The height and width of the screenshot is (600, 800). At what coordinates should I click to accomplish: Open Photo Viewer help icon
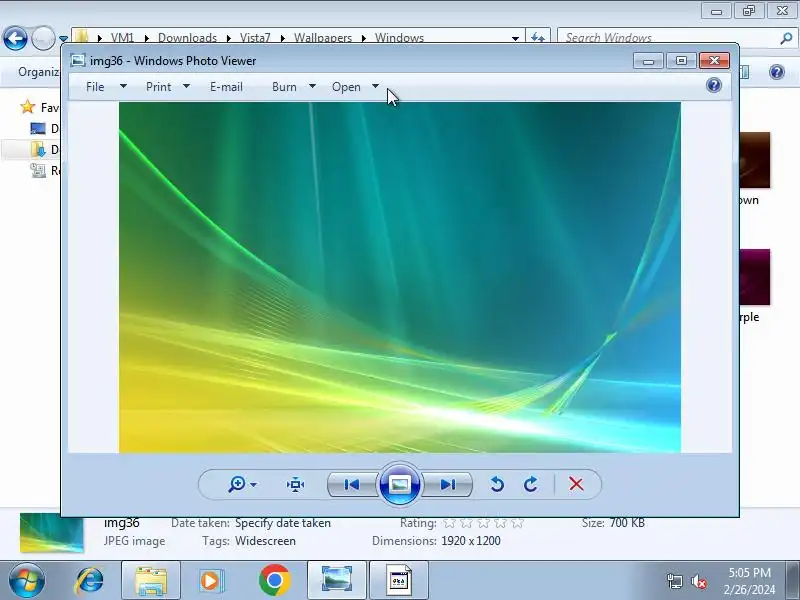[x=714, y=85]
